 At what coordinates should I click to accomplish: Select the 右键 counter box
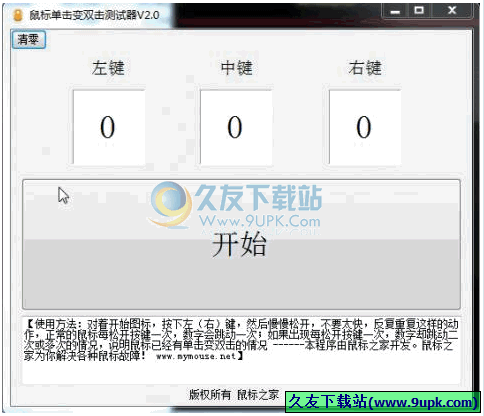364,127
